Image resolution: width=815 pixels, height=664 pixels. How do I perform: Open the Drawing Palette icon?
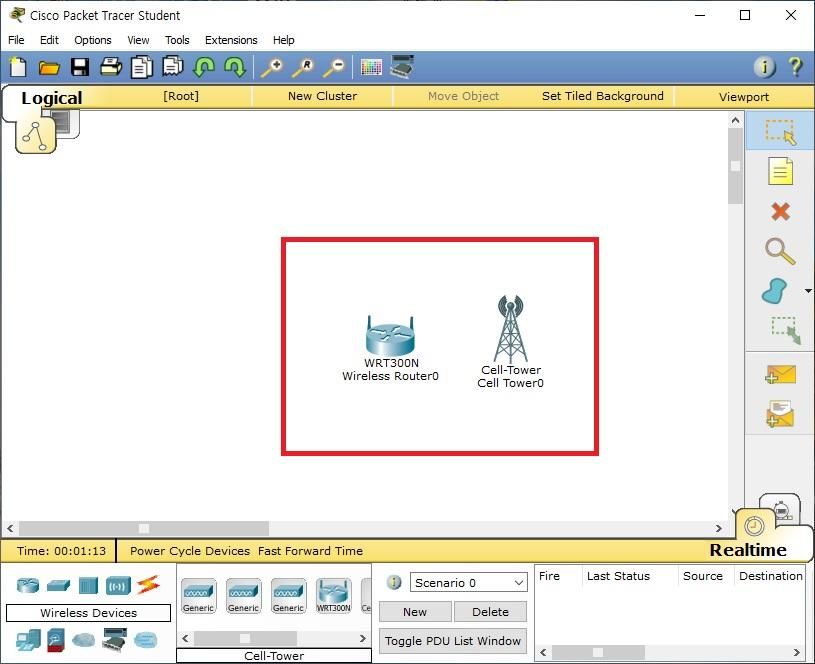pyautogui.click(x=371, y=68)
